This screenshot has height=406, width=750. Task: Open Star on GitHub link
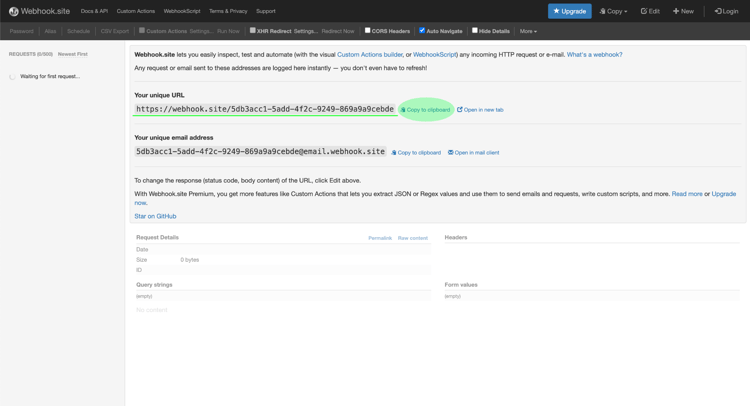point(155,216)
